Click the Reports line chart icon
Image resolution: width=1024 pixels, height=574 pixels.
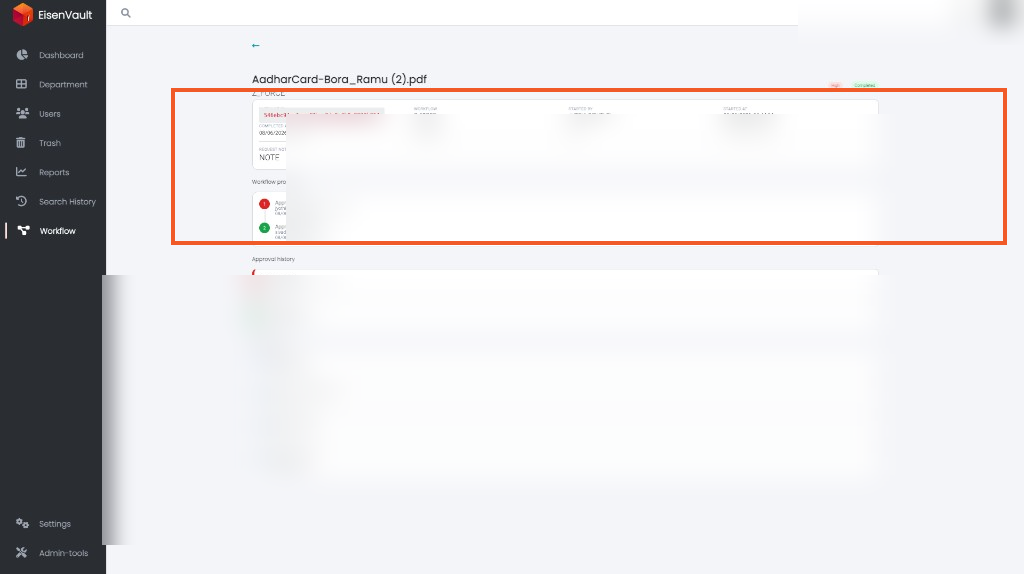coord(22,172)
